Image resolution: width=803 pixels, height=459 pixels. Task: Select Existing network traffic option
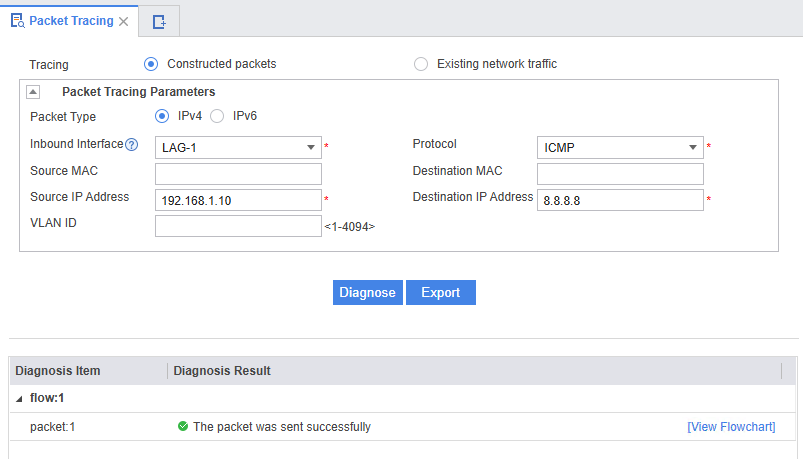(x=421, y=64)
